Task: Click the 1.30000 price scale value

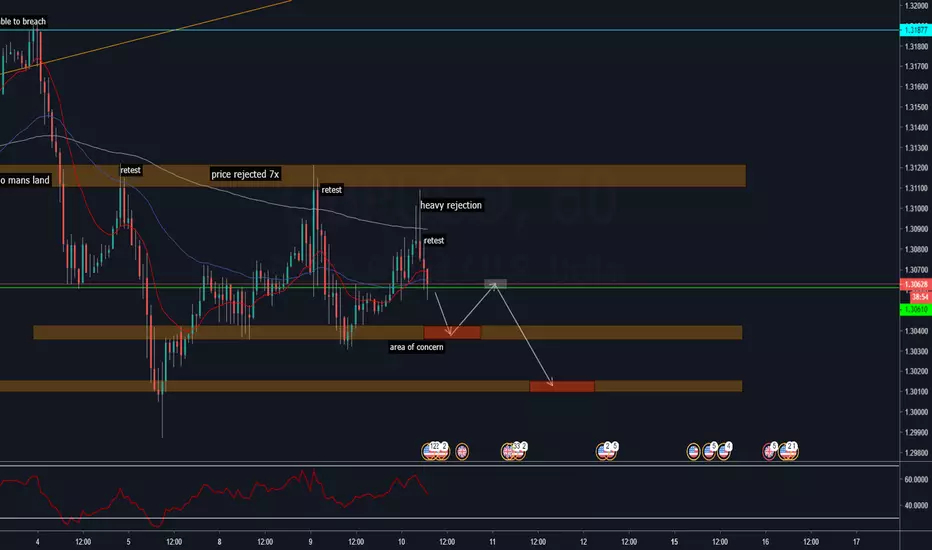Action: click(x=916, y=412)
